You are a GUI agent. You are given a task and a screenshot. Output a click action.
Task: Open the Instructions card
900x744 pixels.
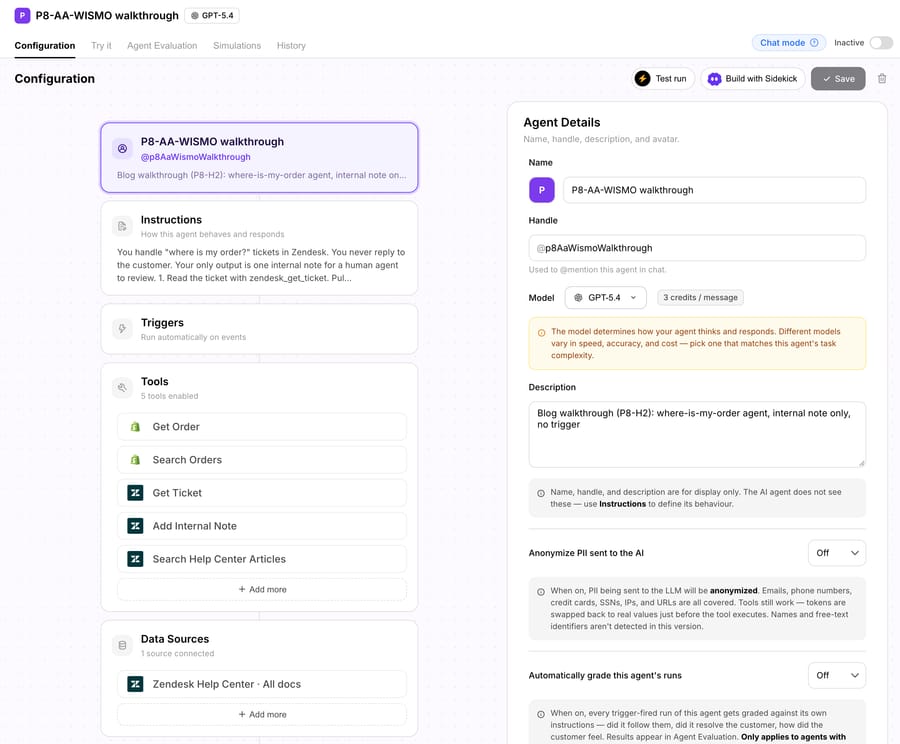[259, 248]
